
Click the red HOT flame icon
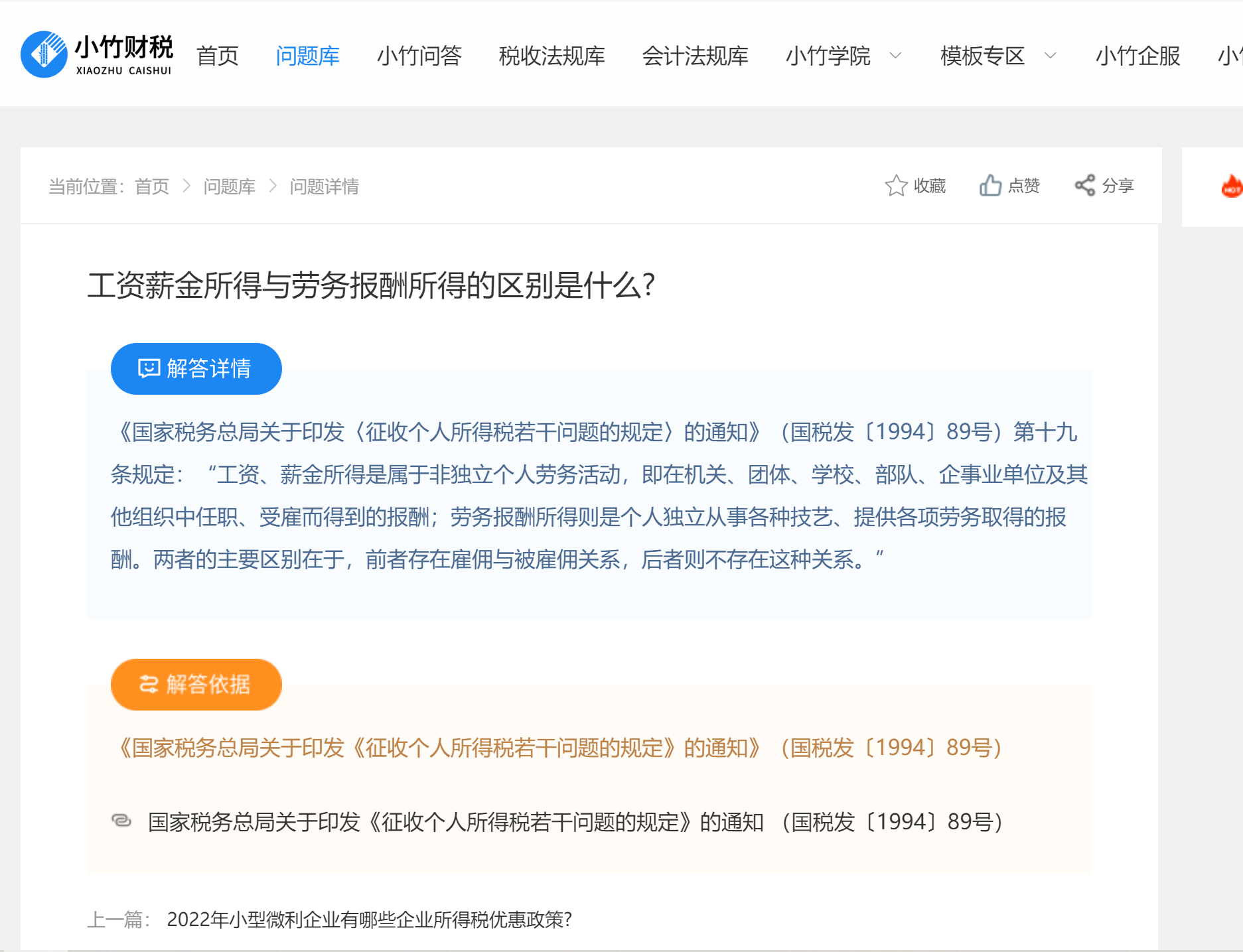(1231, 187)
